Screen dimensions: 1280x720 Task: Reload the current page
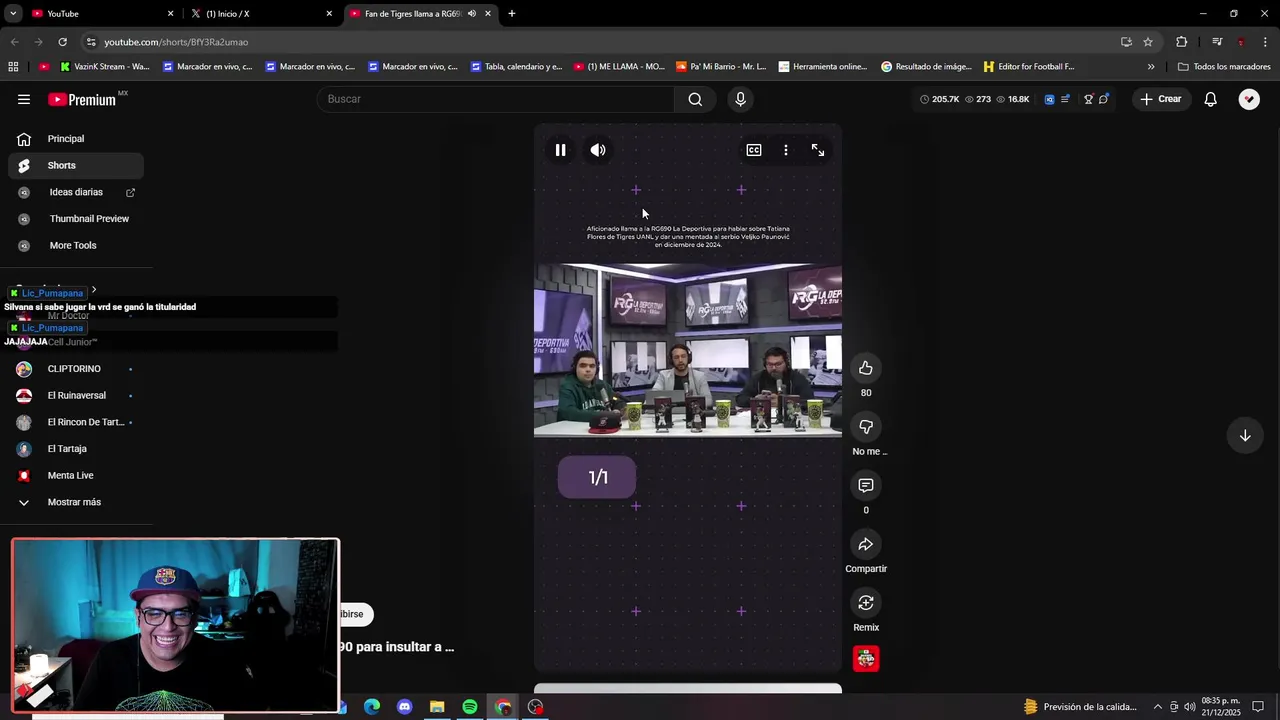click(62, 42)
